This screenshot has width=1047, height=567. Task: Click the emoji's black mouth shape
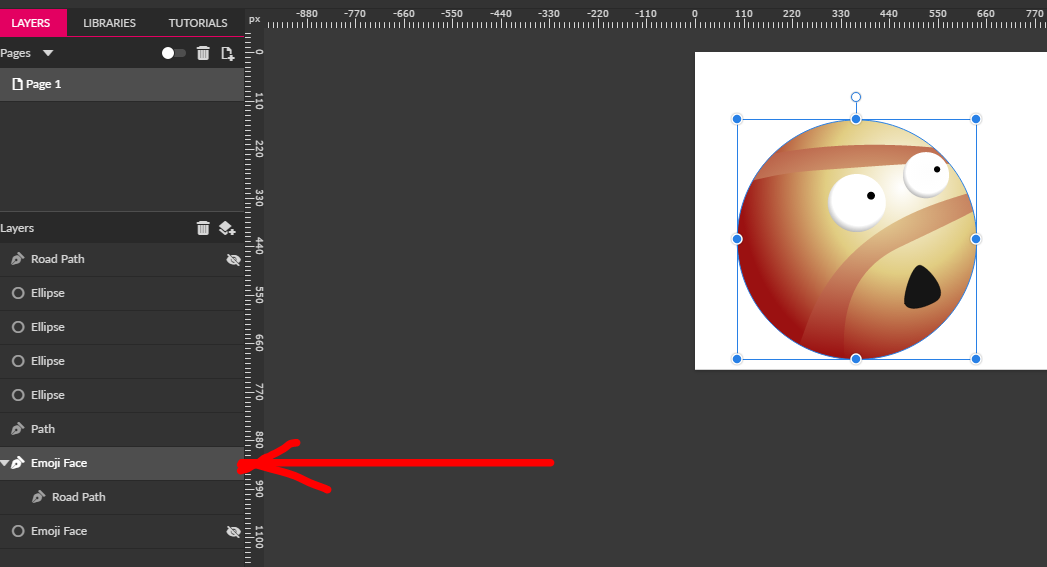pos(922,287)
